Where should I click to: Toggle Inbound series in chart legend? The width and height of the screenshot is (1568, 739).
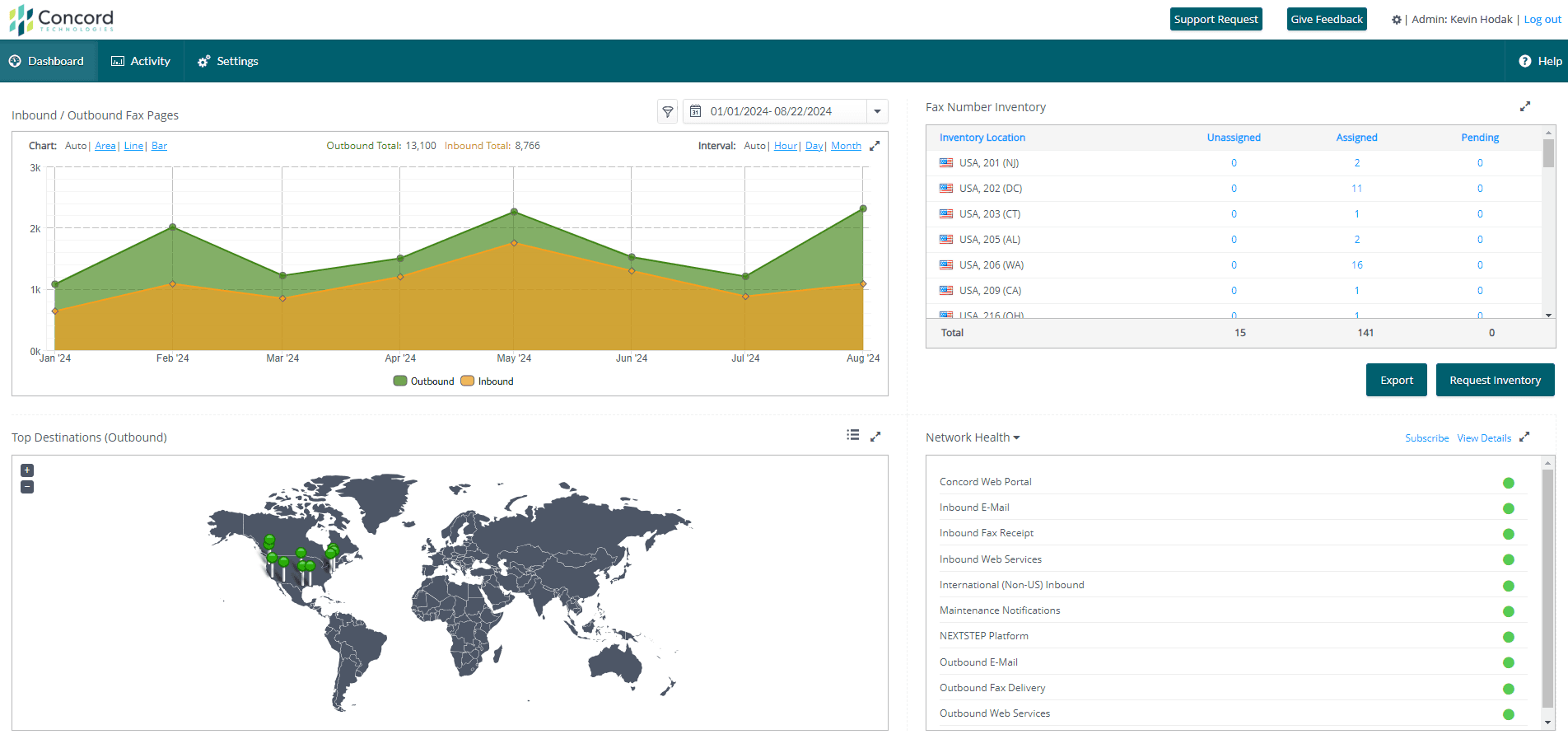click(487, 381)
